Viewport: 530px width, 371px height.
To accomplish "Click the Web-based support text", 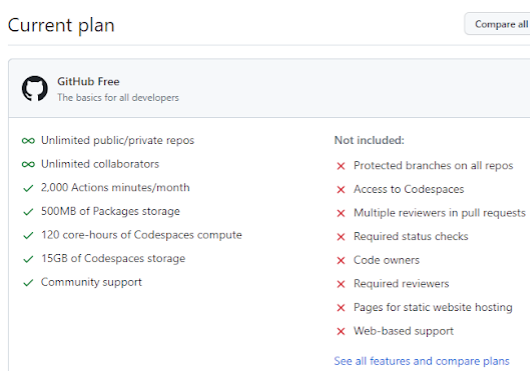I will (404, 331).
